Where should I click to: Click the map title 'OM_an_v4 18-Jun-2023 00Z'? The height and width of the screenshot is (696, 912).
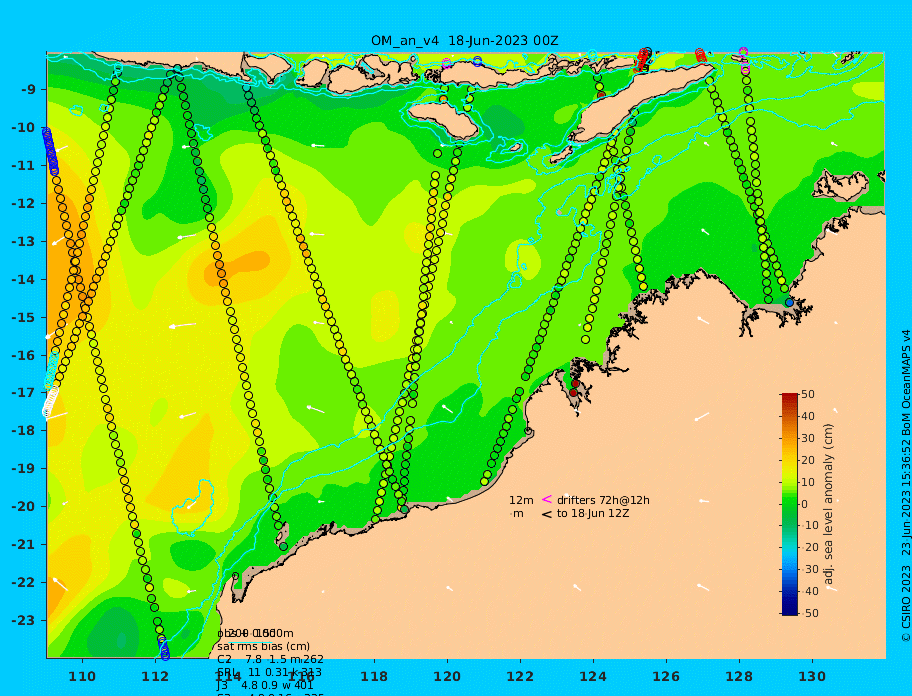click(465, 41)
